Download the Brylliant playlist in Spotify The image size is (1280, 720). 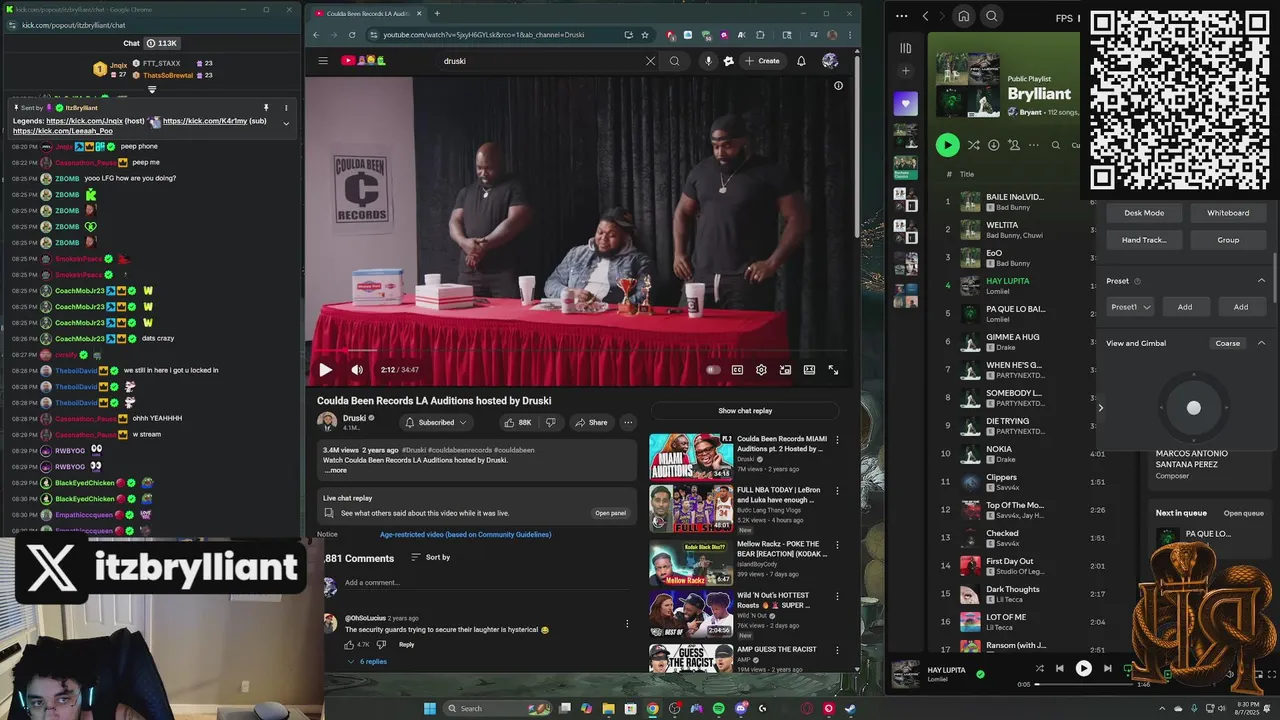(993, 145)
